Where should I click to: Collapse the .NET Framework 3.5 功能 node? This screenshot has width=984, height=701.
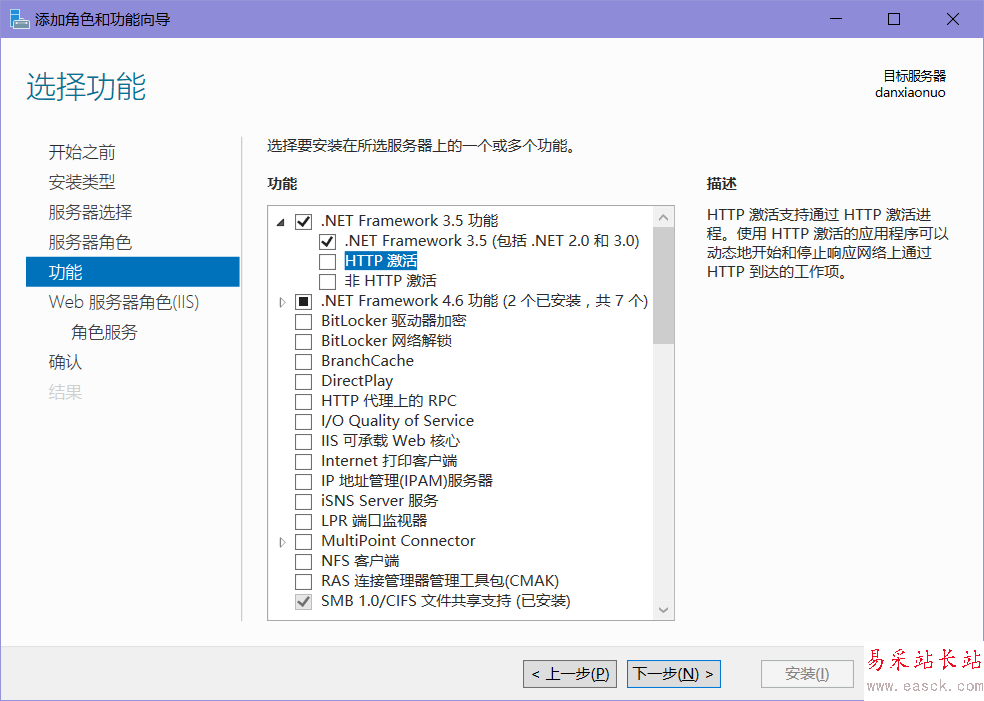[x=281, y=222]
